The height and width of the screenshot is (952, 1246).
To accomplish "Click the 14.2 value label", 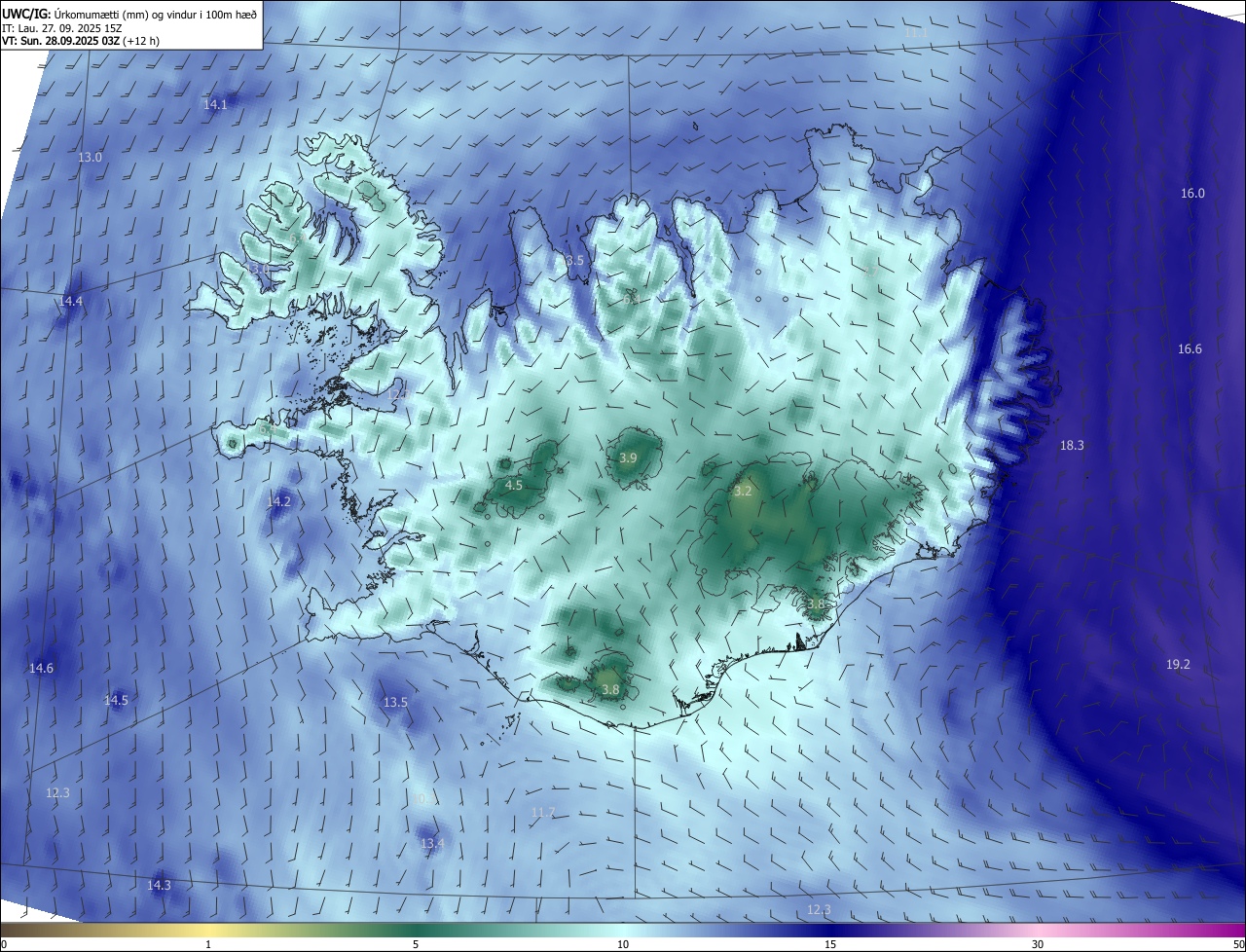I will 278,501.
